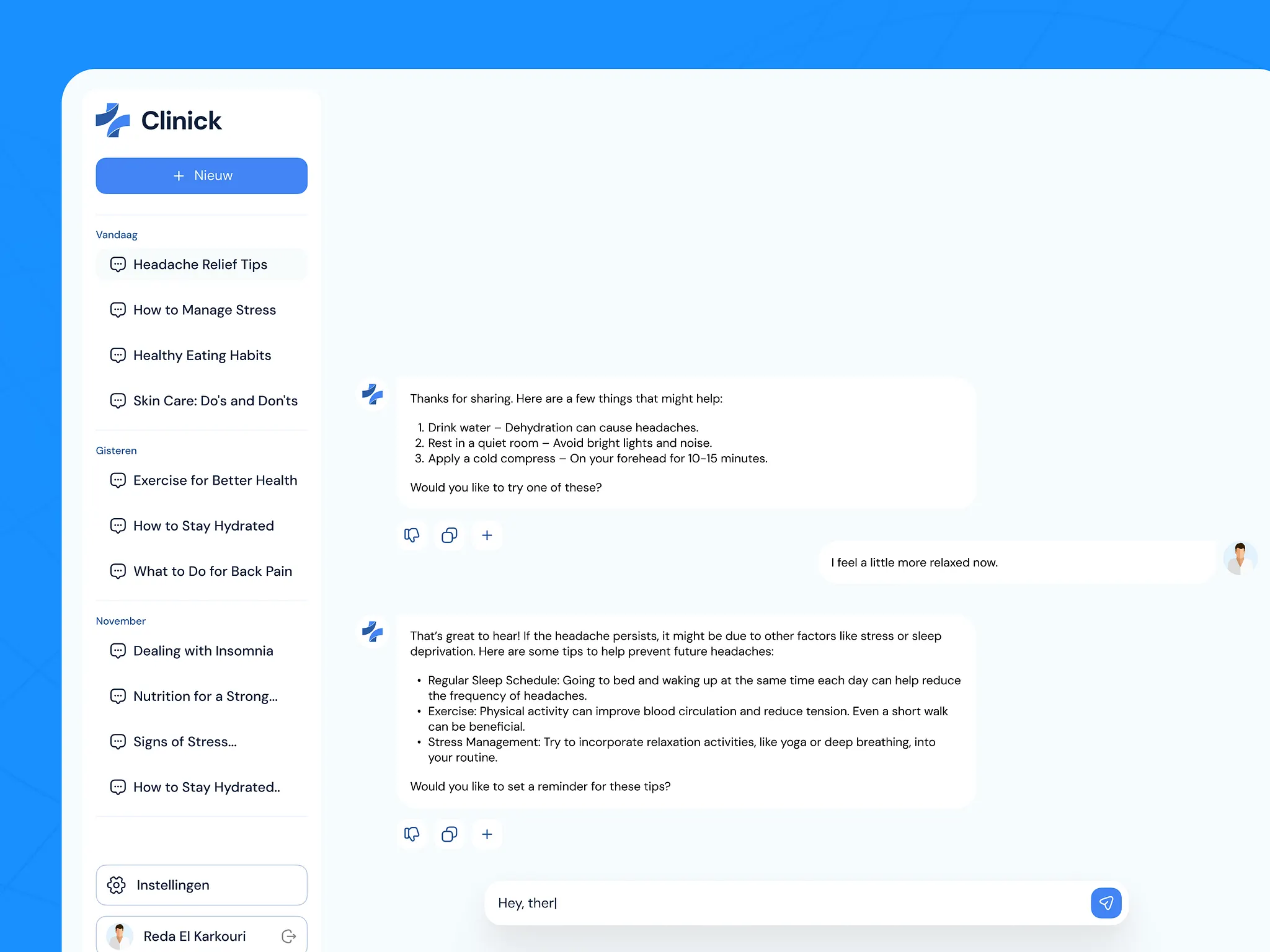Screen dimensions: 1270x952
Task: Open How to Stay Hydrated under Gisteren
Action: pos(202,526)
